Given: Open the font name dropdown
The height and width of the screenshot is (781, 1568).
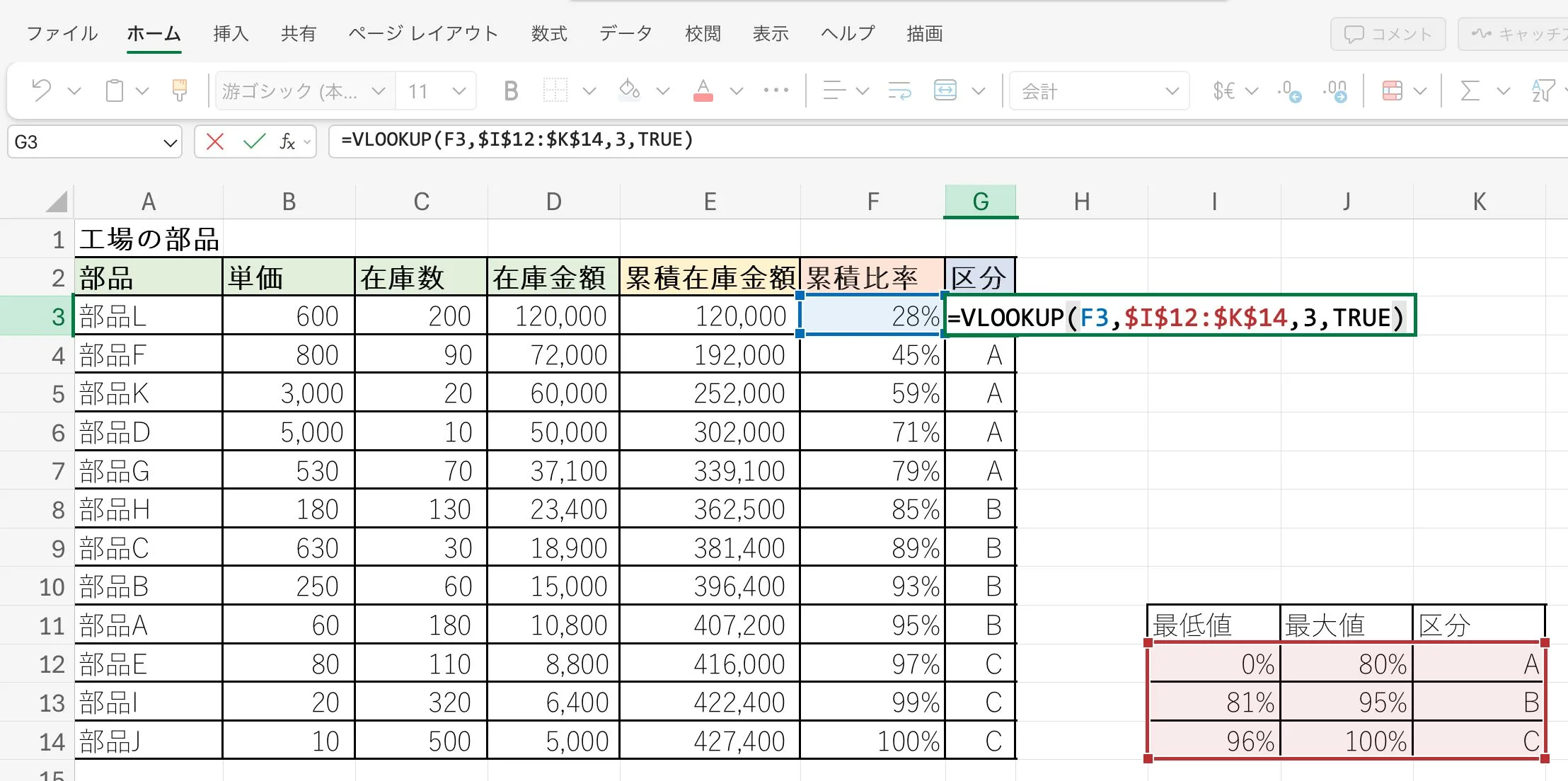Looking at the screenshot, I should coord(378,91).
